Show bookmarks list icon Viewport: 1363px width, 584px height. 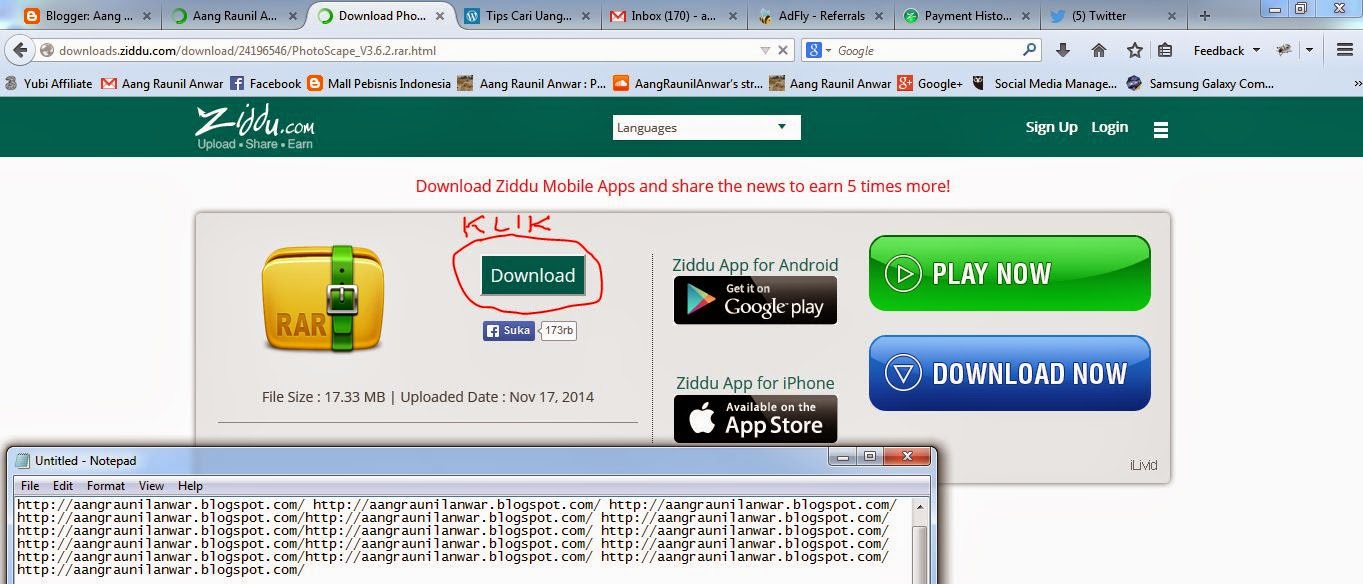point(1165,50)
